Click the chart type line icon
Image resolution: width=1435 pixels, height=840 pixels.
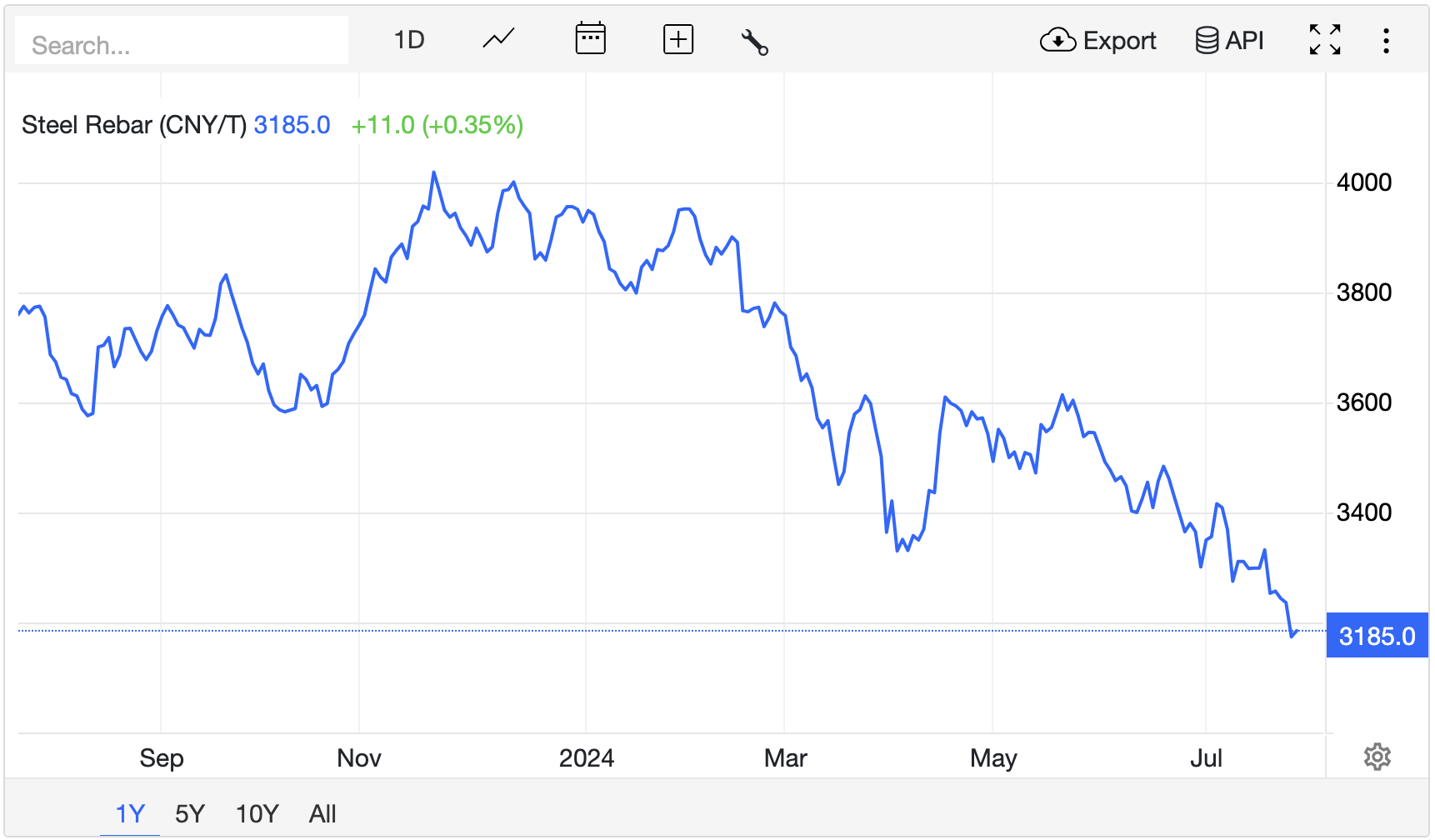[498, 39]
